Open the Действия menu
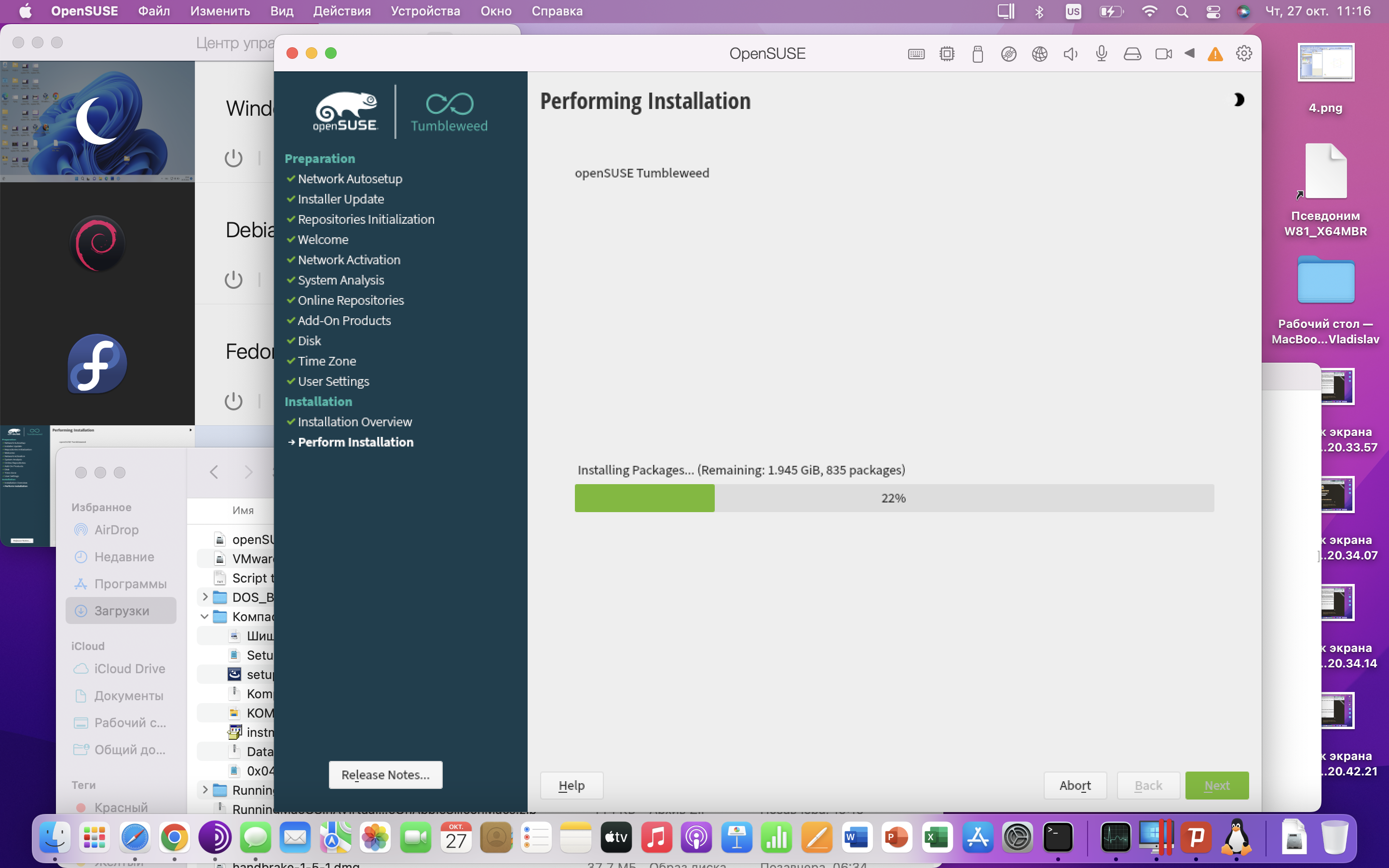This screenshot has width=1389, height=868. click(342, 11)
